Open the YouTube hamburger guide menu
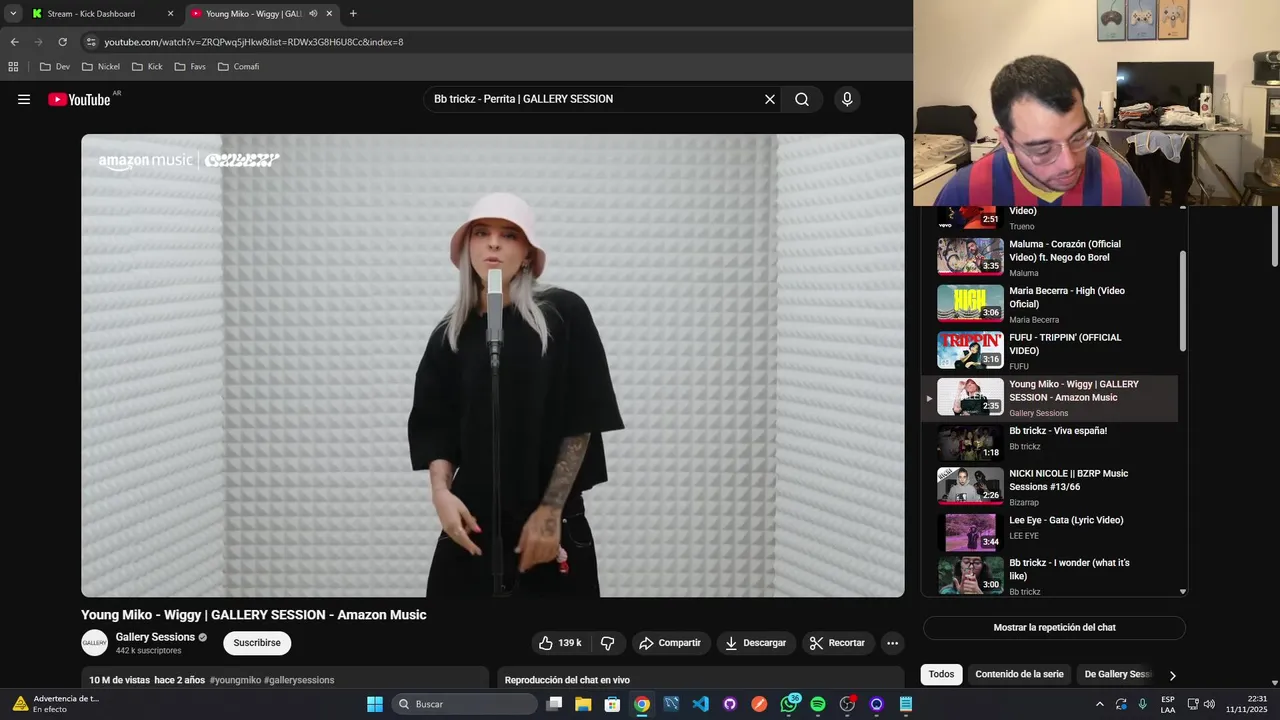 pyautogui.click(x=24, y=99)
